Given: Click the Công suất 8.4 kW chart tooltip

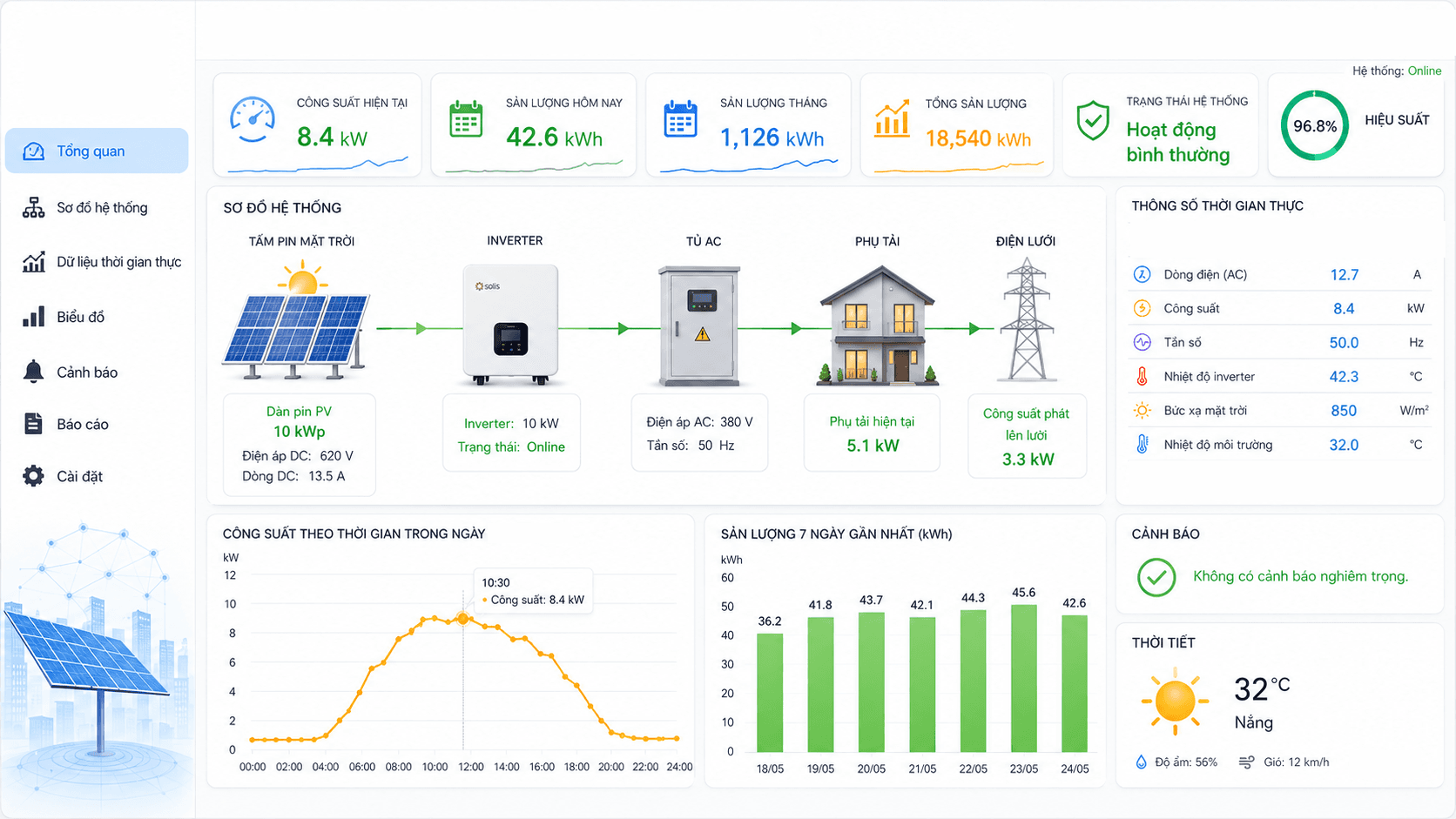Looking at the screenshot, I should (x=533, y=592).
